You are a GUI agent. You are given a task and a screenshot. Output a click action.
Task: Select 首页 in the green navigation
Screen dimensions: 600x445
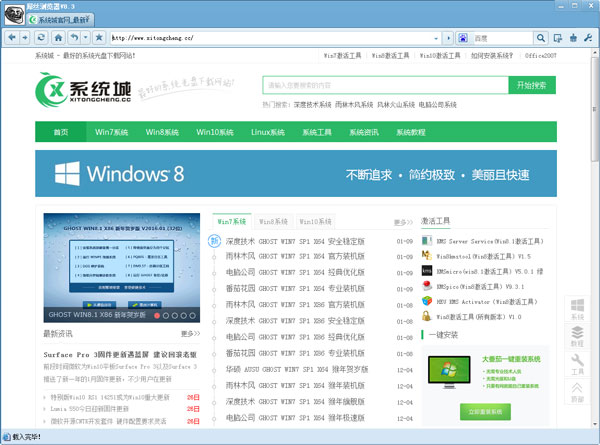61,132
